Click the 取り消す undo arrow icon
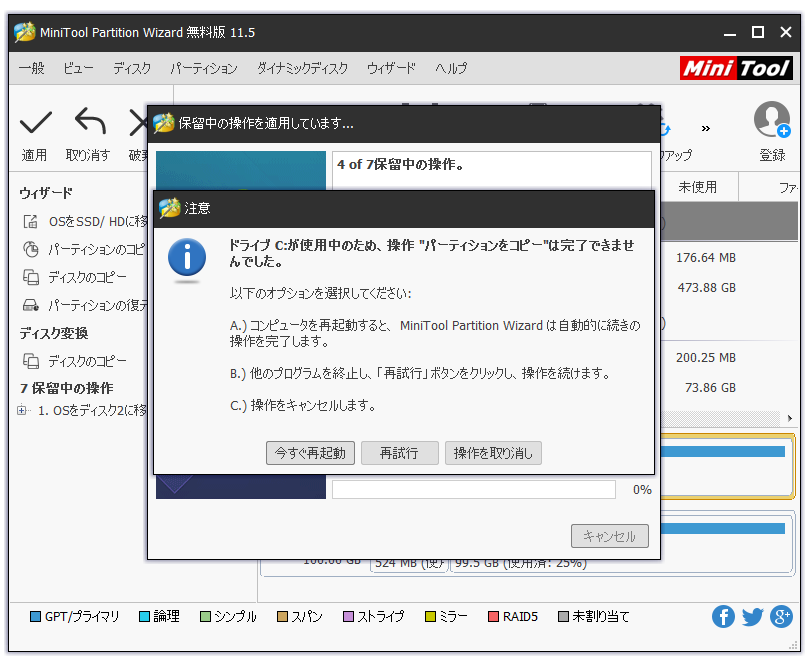This screenshot has width=806, height=658. [x=90, y=121]
